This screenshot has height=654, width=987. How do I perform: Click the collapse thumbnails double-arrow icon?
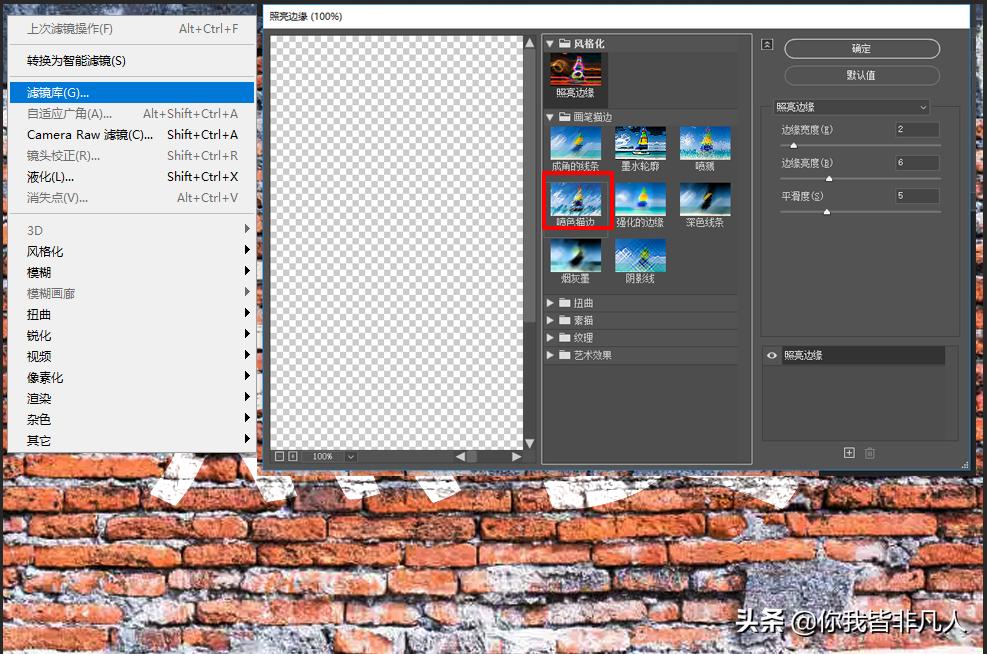(766, 44)
